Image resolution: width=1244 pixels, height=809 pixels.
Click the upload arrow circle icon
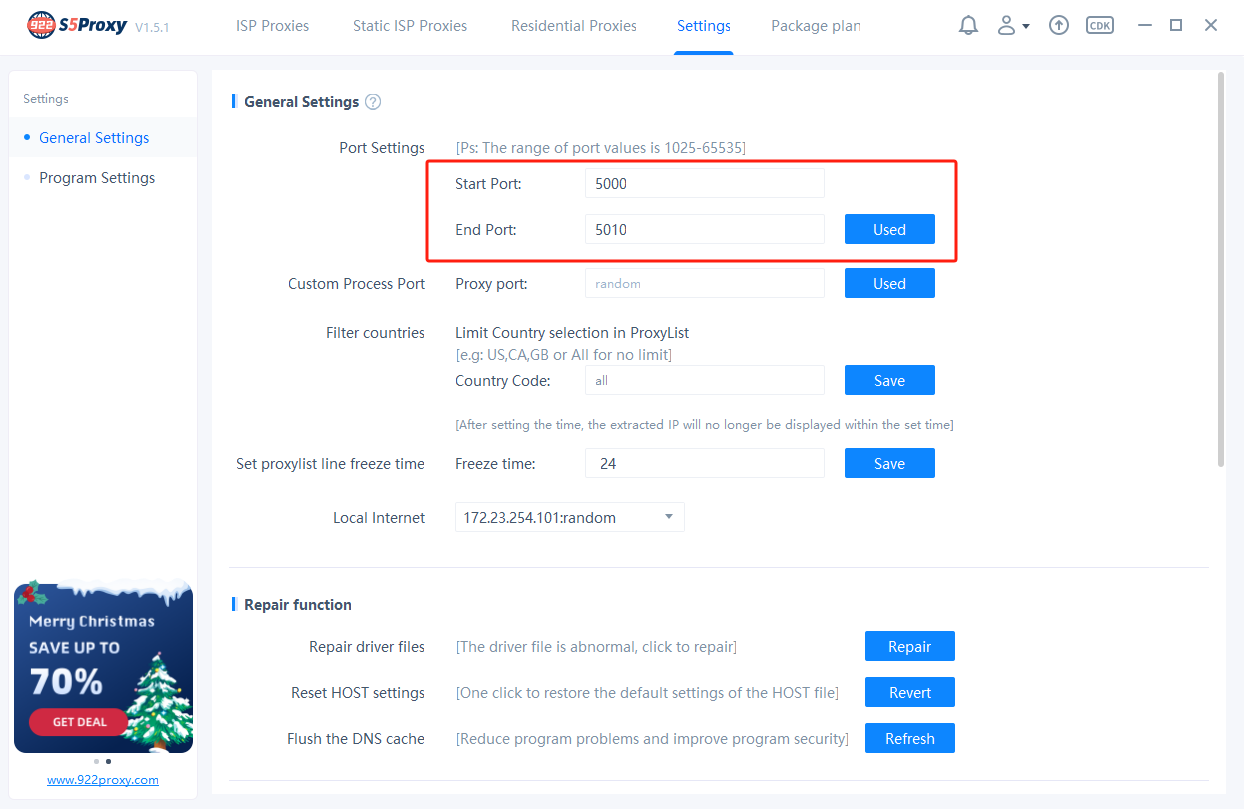click(1059, 26)
